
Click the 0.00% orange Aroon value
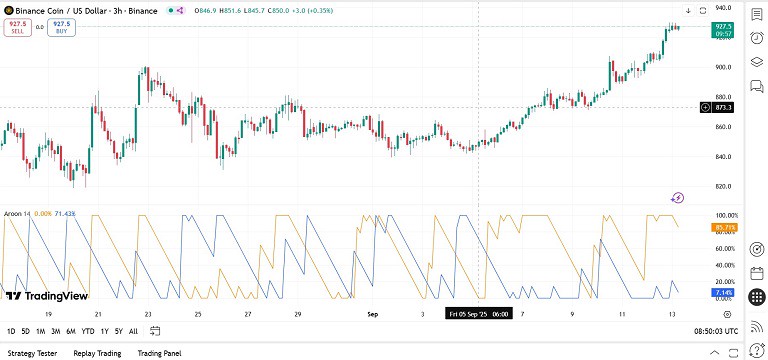tap(43, 214)
